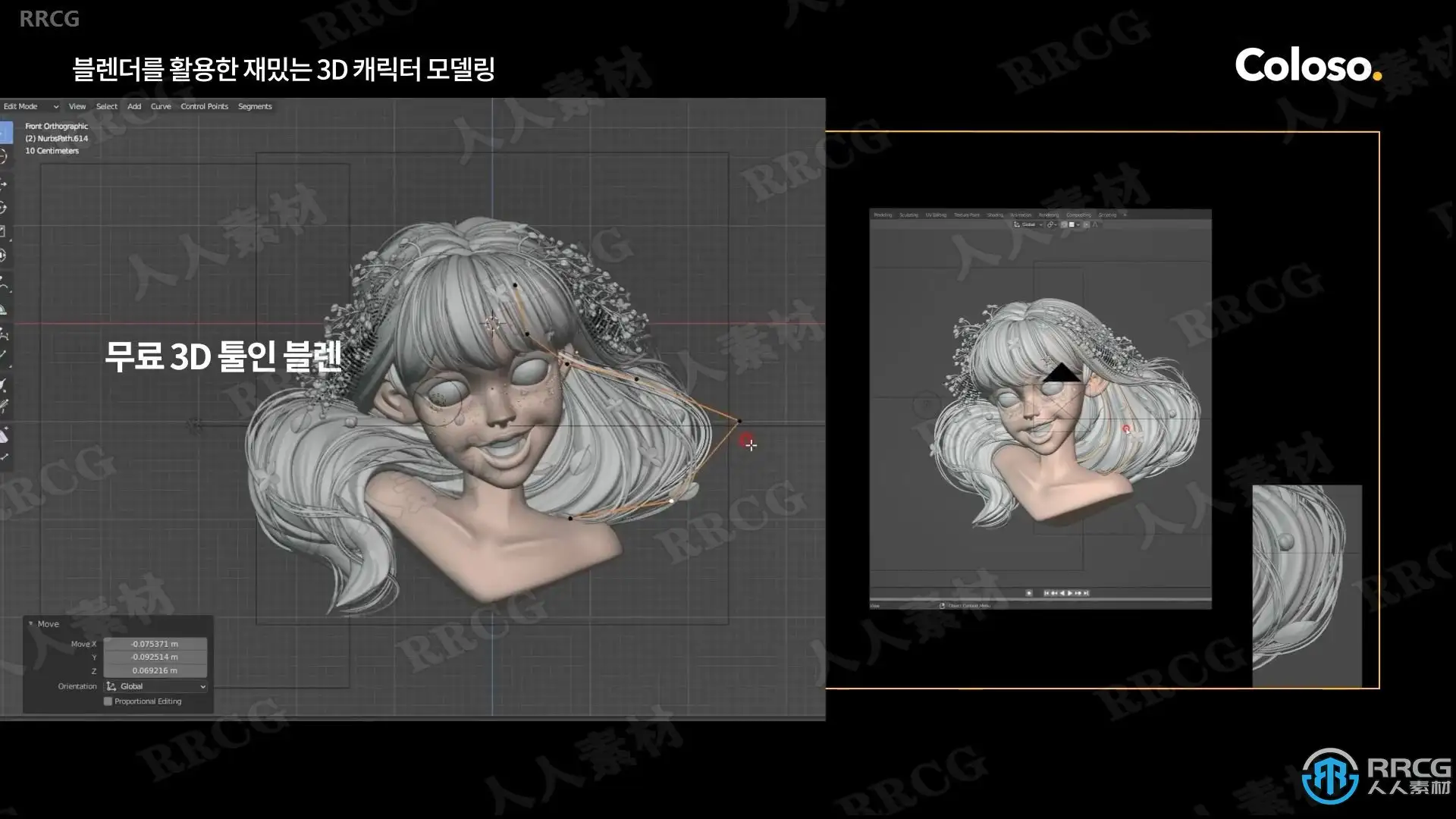Viewport: 1456px width, 819px height.
Task: Click the Move X value field
Action: (x=155, y=644)
